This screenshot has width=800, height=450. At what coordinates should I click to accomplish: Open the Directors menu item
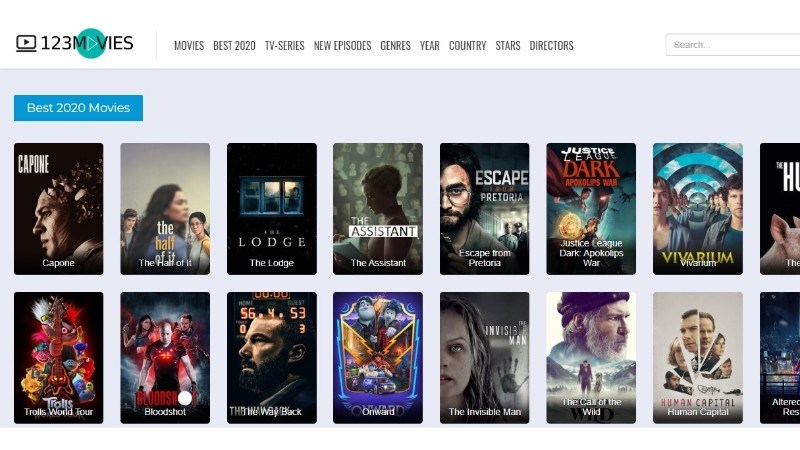click(552, 45)
